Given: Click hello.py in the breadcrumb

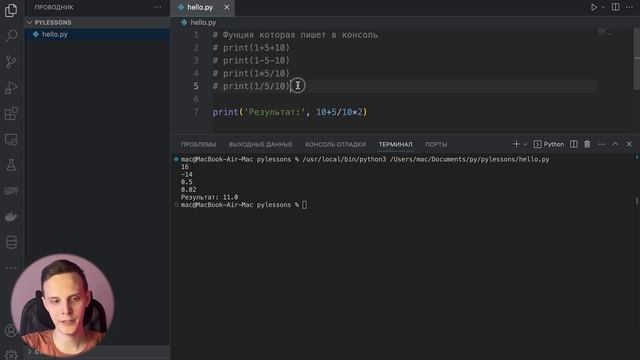Looking at the screenshot, I should pyautogui.click(x=203, y=22).
